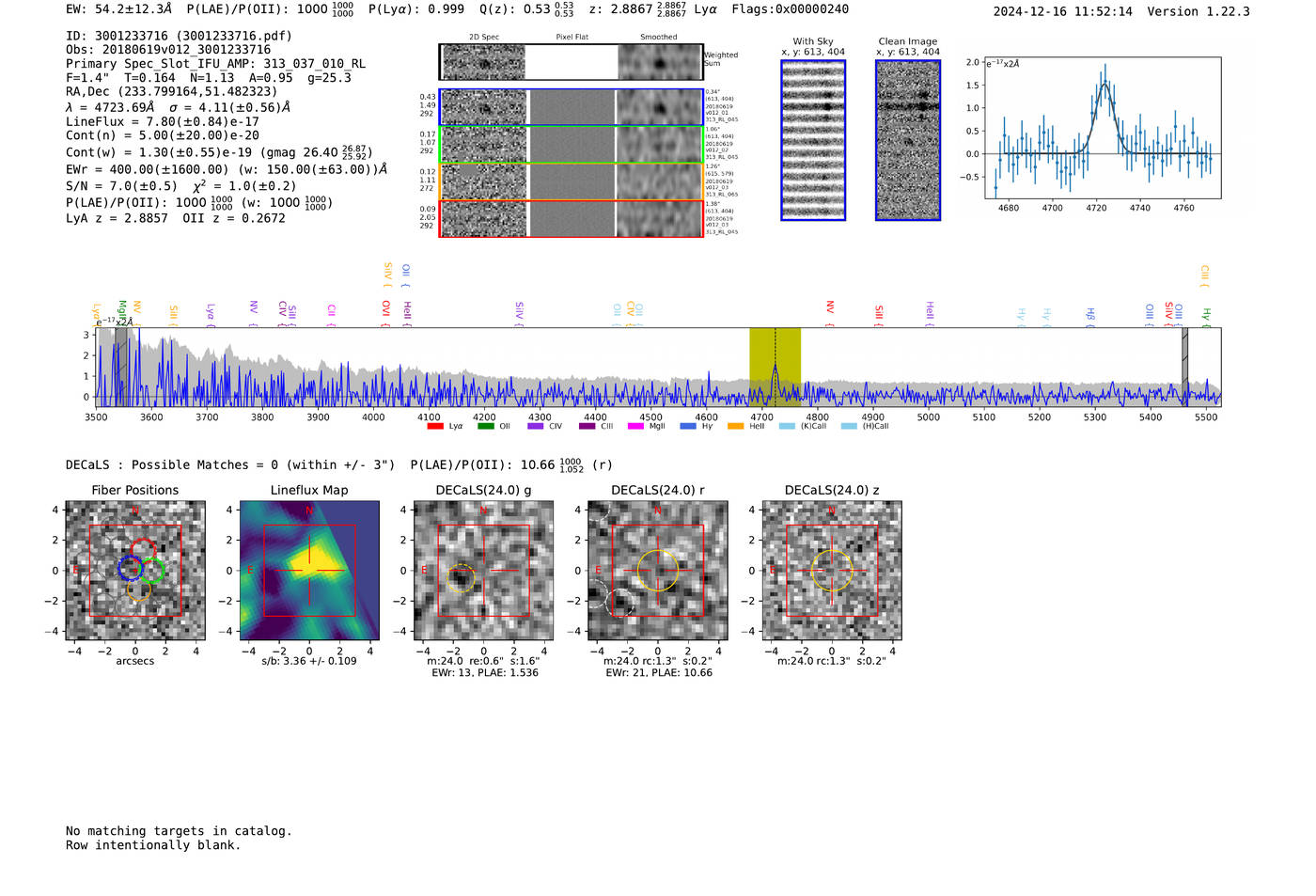Click the red Lyα legend swatch
This screenshot has width=1316, height=896.
(x=435, y=426)
